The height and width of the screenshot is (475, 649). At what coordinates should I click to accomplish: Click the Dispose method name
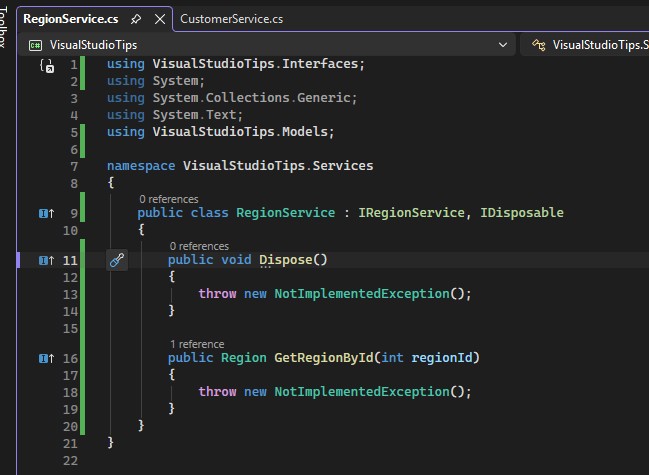pyautogui.click(x=286, y=260)
